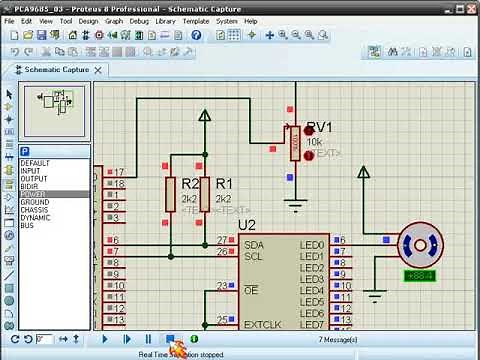Viewport: 480px width, 360px height.
Task: Select the Text Script Mode tool
Action: point(9,145)
